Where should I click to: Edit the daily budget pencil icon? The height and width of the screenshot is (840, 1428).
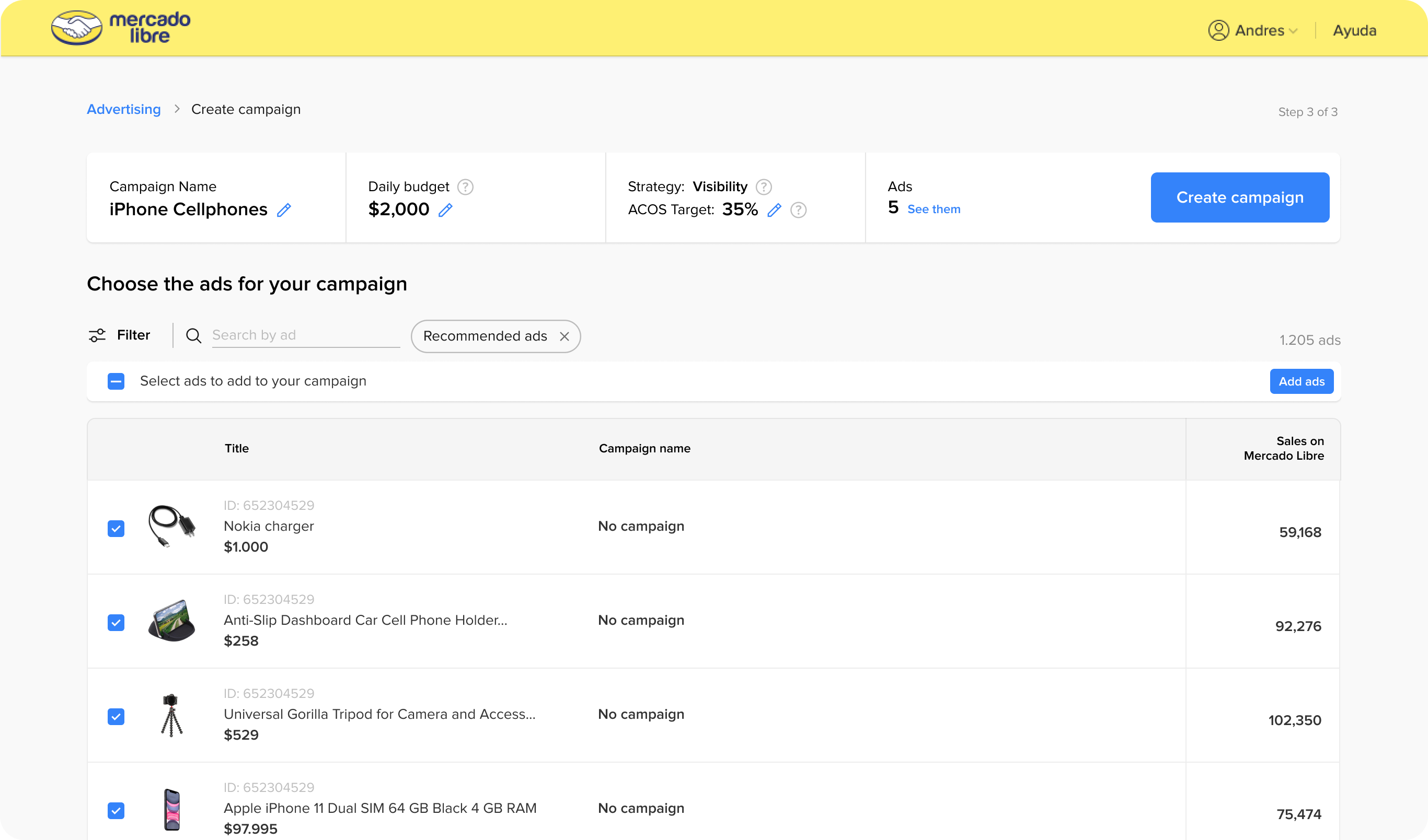click(x=445, y=210)
